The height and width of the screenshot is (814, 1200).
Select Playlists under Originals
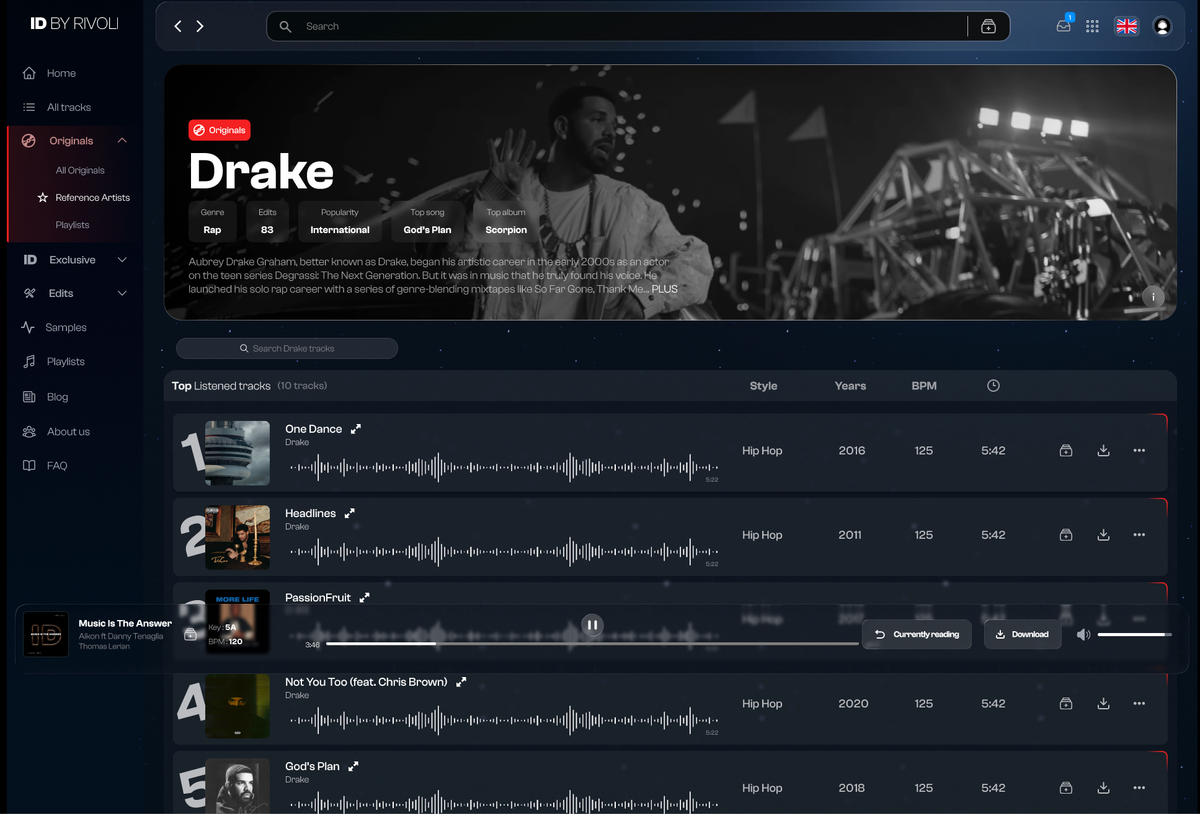click(x=72, y=225)
